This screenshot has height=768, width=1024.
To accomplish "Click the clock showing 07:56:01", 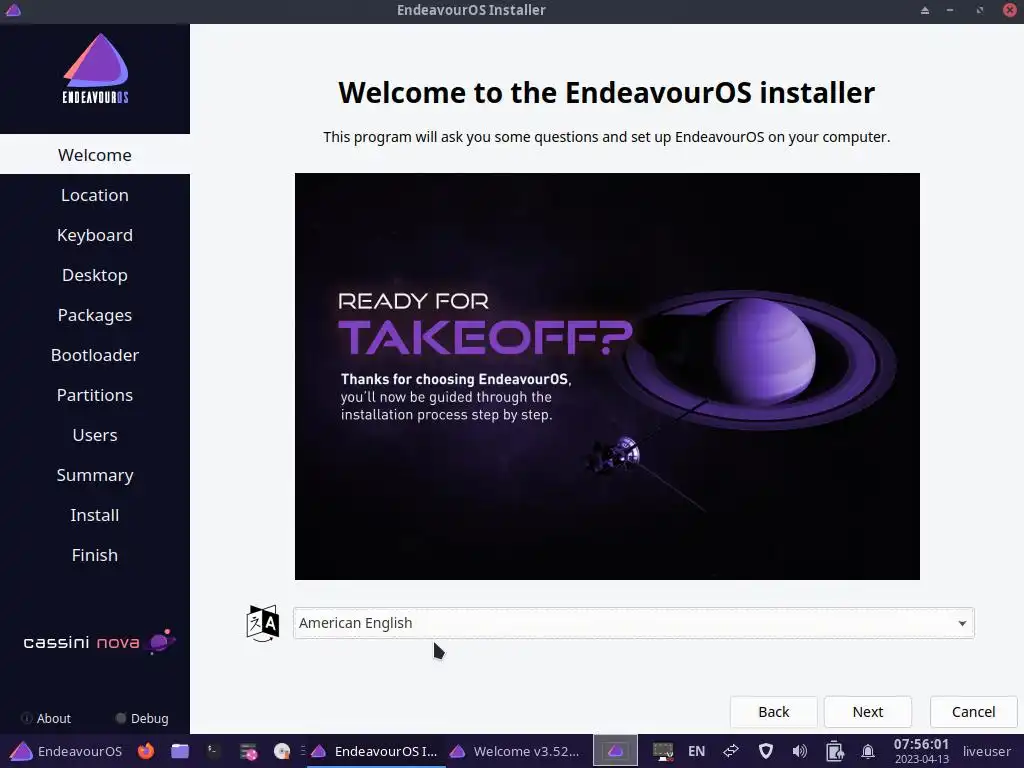I will coord(921,751).
